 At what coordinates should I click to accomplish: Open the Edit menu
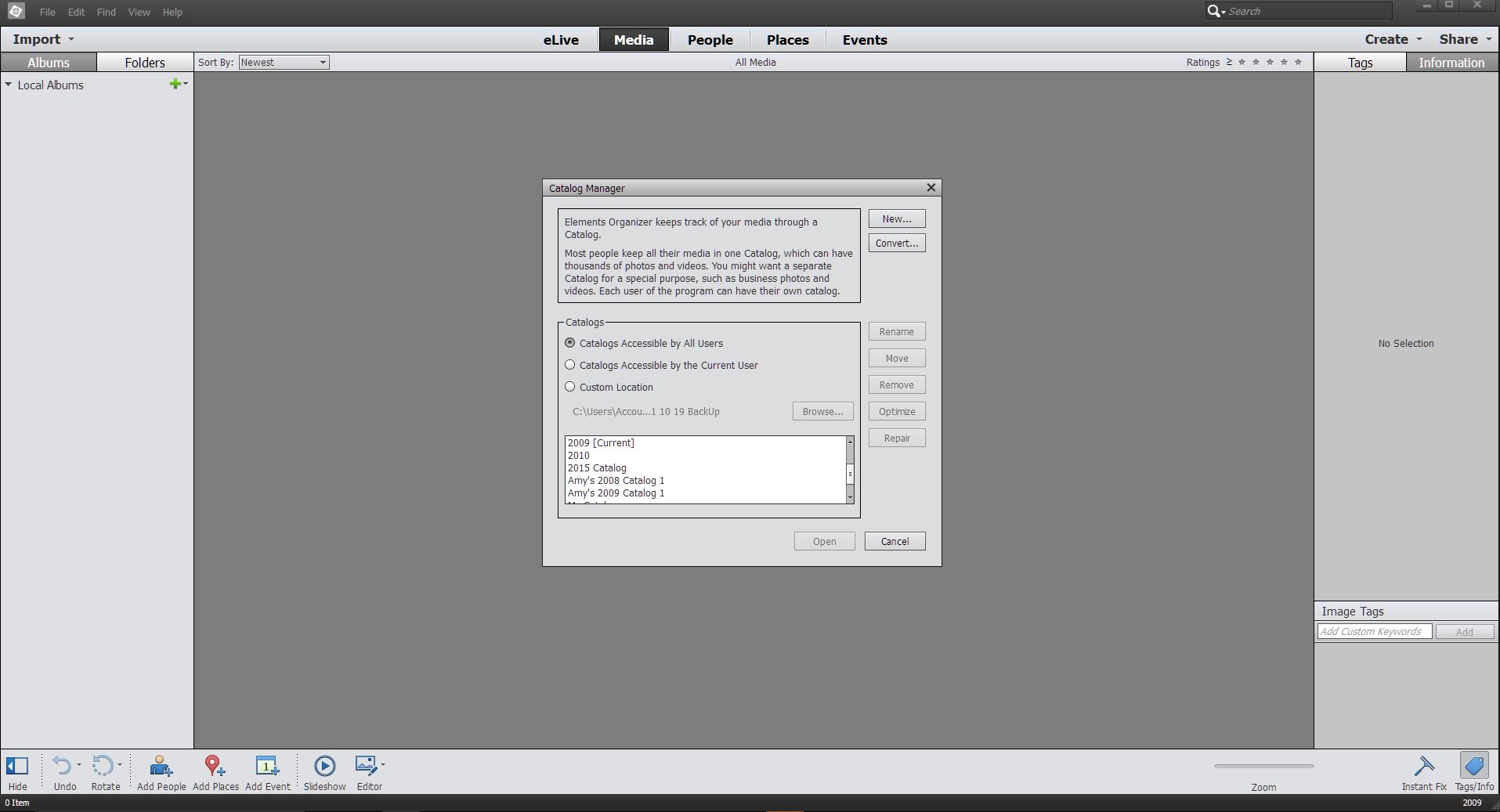point(76,12)
